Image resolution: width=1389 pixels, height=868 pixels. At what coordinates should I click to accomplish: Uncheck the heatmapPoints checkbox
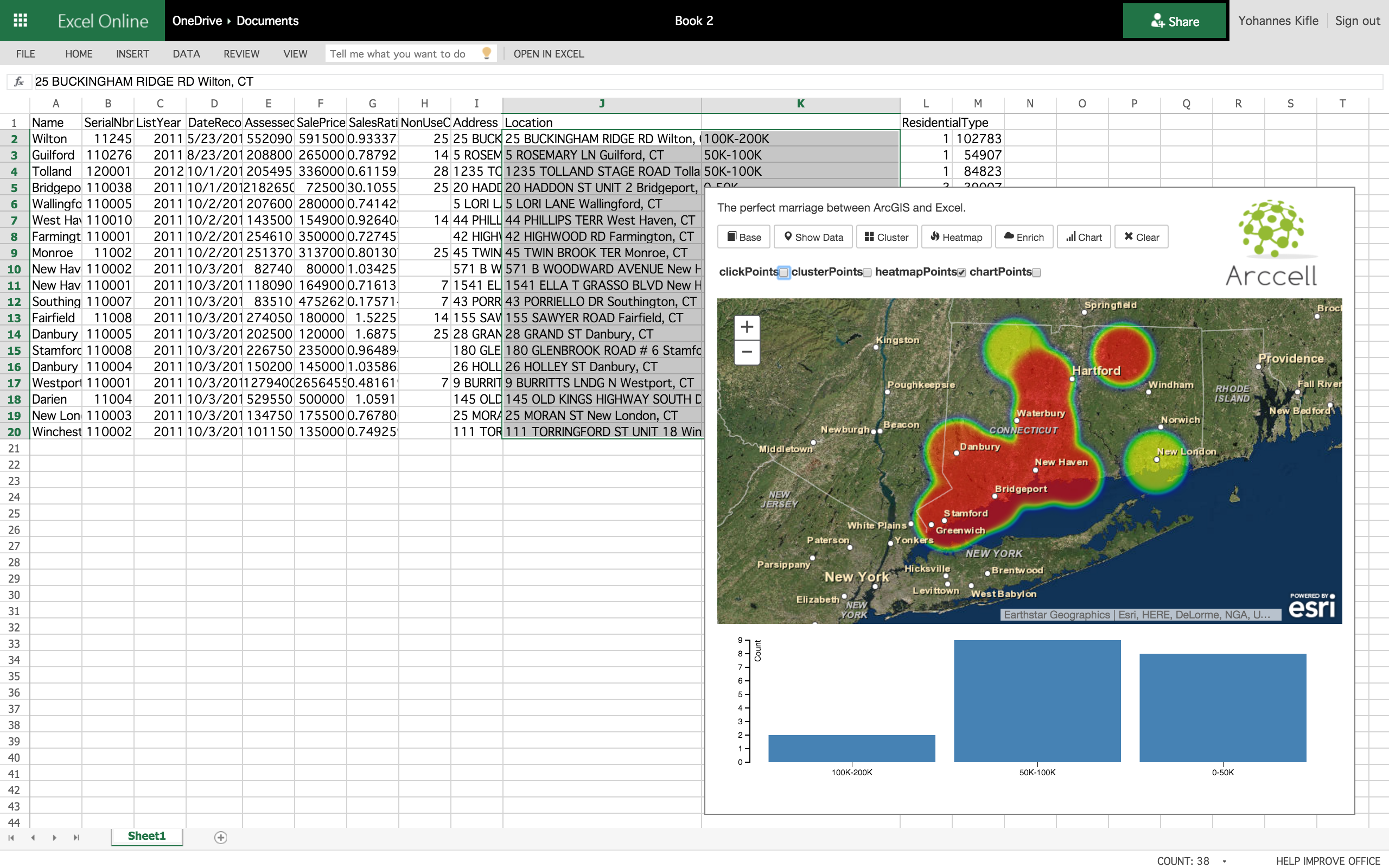point(961,273)
